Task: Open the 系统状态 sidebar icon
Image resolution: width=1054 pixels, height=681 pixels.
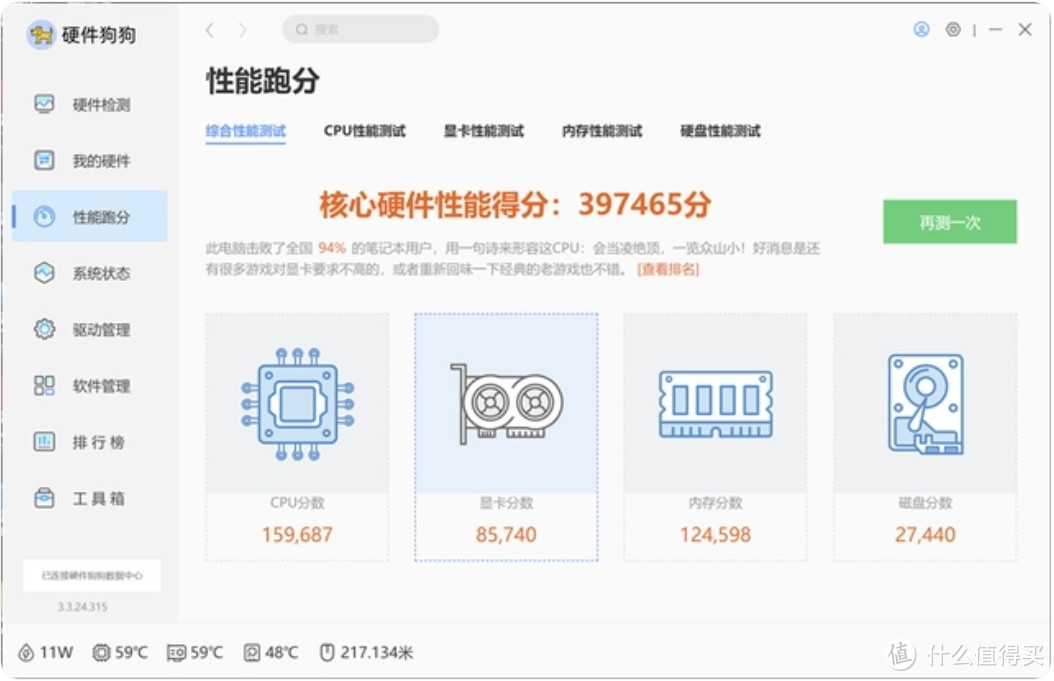Action: click(44, 273)
